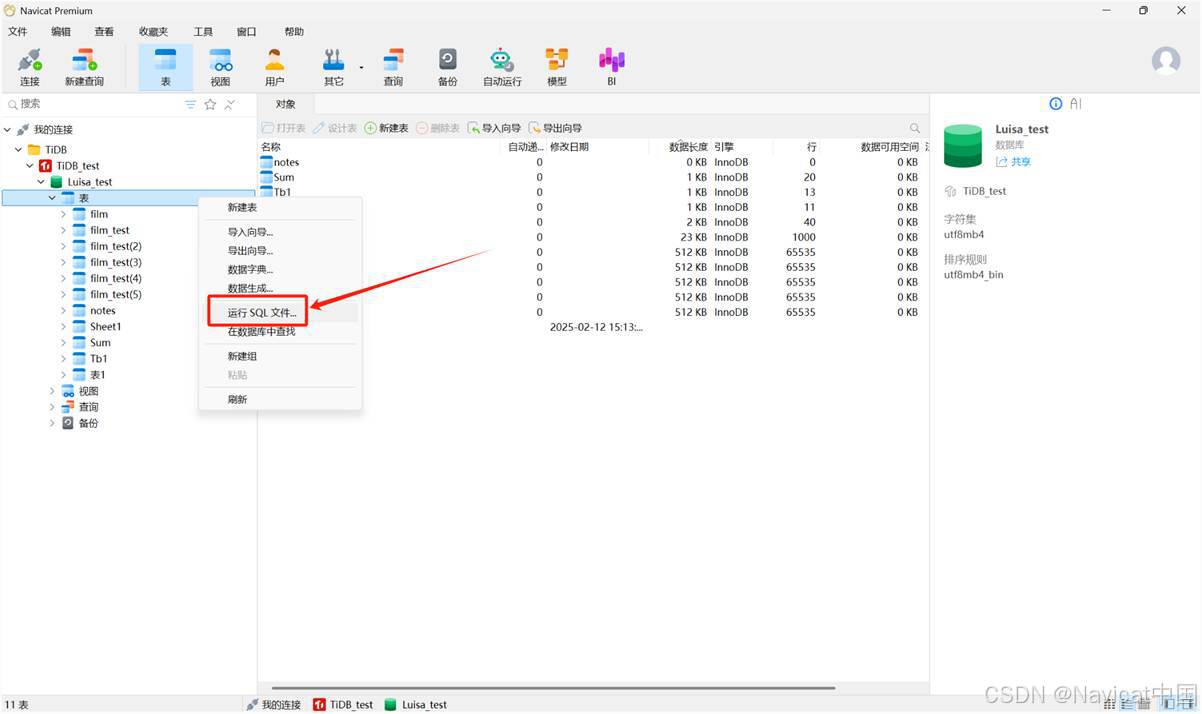
Task: Expand the film table node
Action: tap(64, 214)
